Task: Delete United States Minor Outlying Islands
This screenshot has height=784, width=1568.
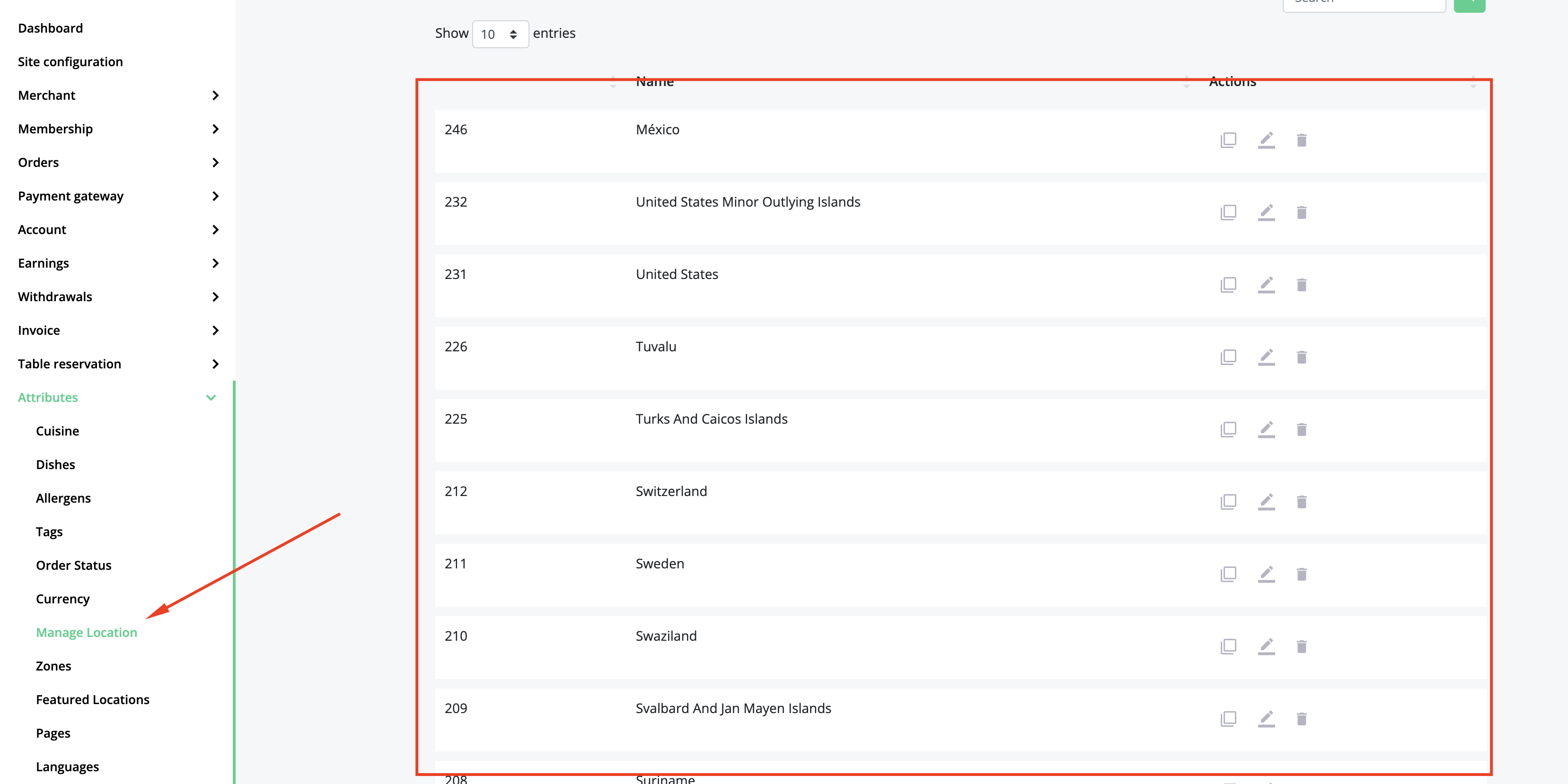Action: click(1302, 213)
